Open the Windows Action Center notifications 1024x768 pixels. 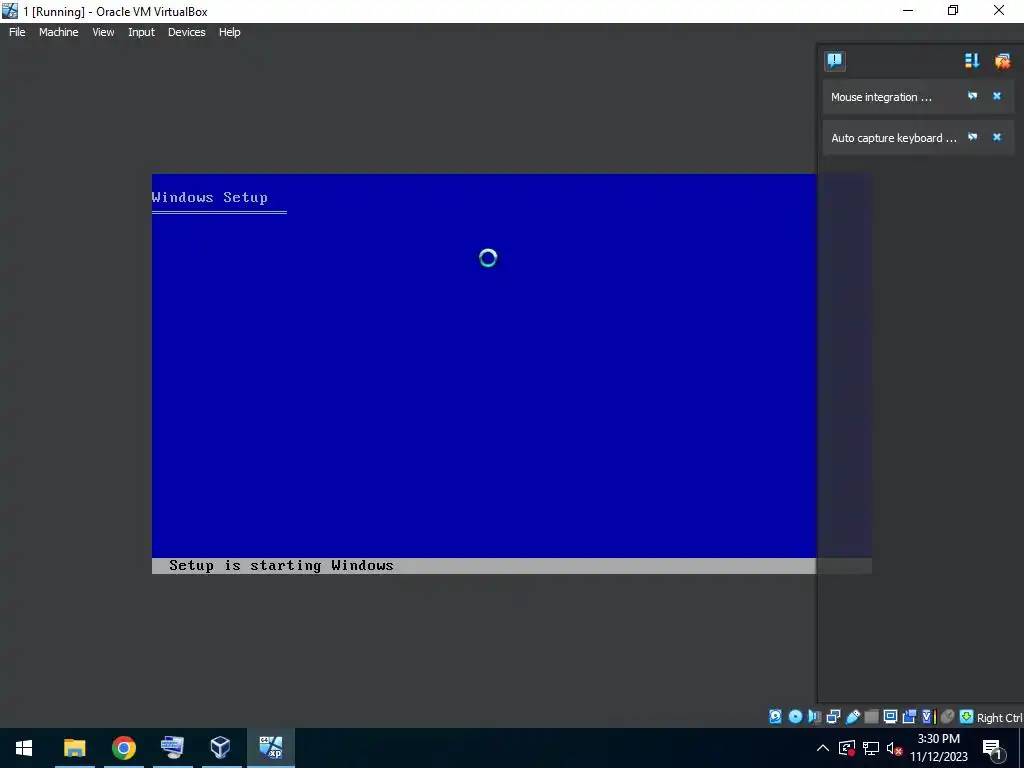[992, 748]
